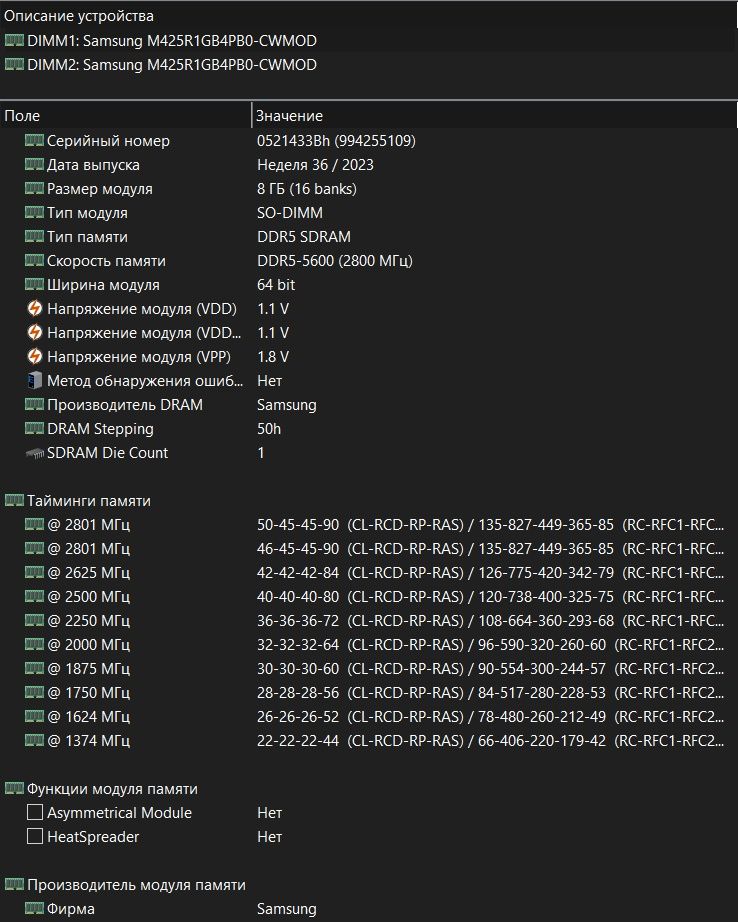Select the DDR5 SDRAM value
Screen dimensions: 738x922
tap(304, 237)
